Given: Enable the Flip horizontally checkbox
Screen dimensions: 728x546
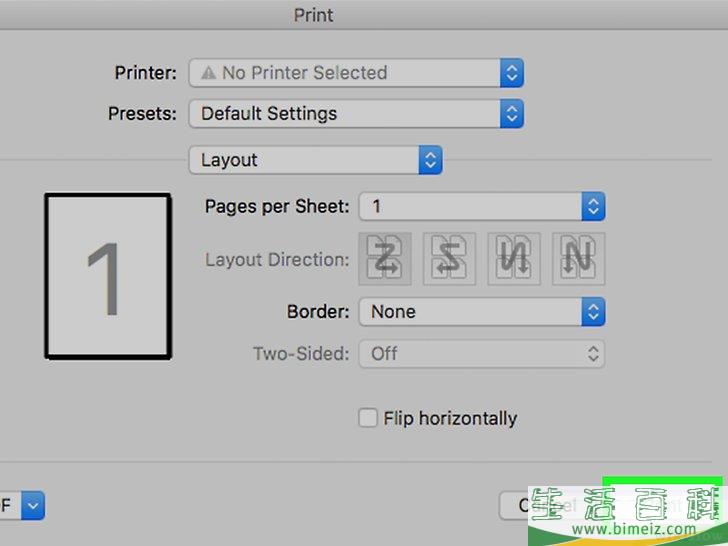Looking at the screenshot, I should (368, 418).
